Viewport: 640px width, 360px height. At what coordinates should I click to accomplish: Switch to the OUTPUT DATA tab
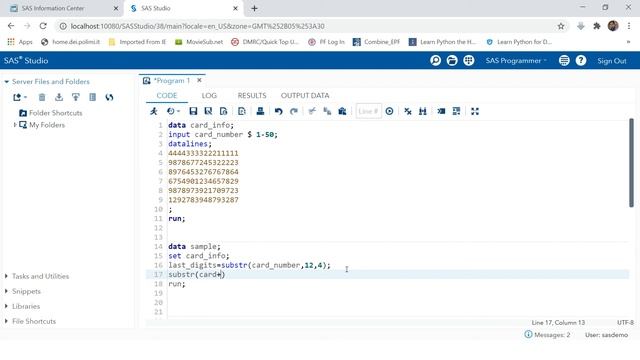pos(305,96)
